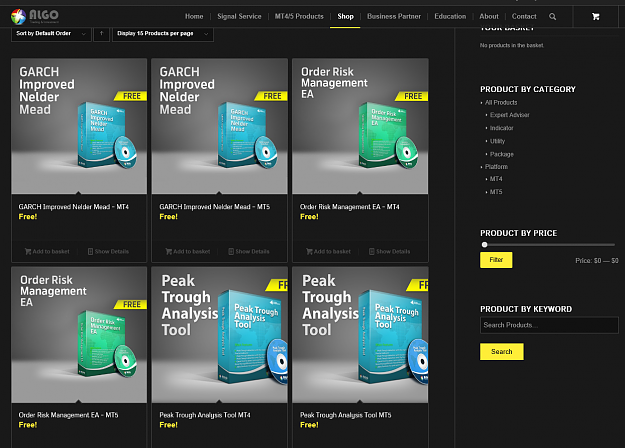The height and width of the screenshot is (448, 625).
Task: Add Order Risk Management EA MT4 to basket
Action: (328, 252)
